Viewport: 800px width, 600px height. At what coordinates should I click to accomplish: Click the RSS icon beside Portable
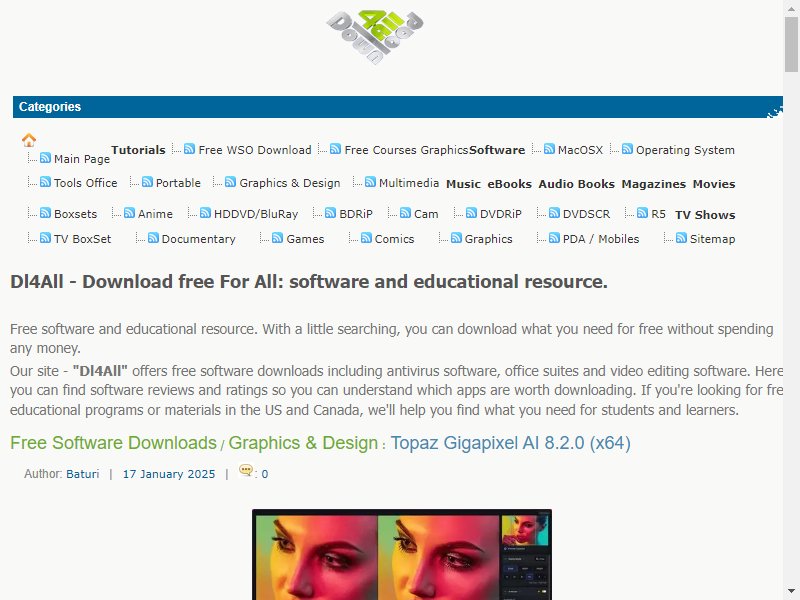[x=147, y=182]
